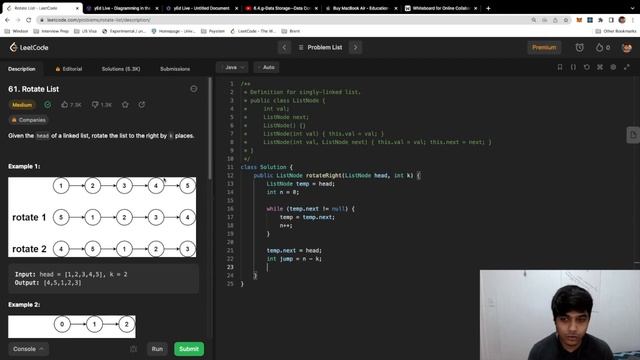640x360 pixels.
Task: Open the Problem List
Action: pyautogui.click(x=320, y=47)
